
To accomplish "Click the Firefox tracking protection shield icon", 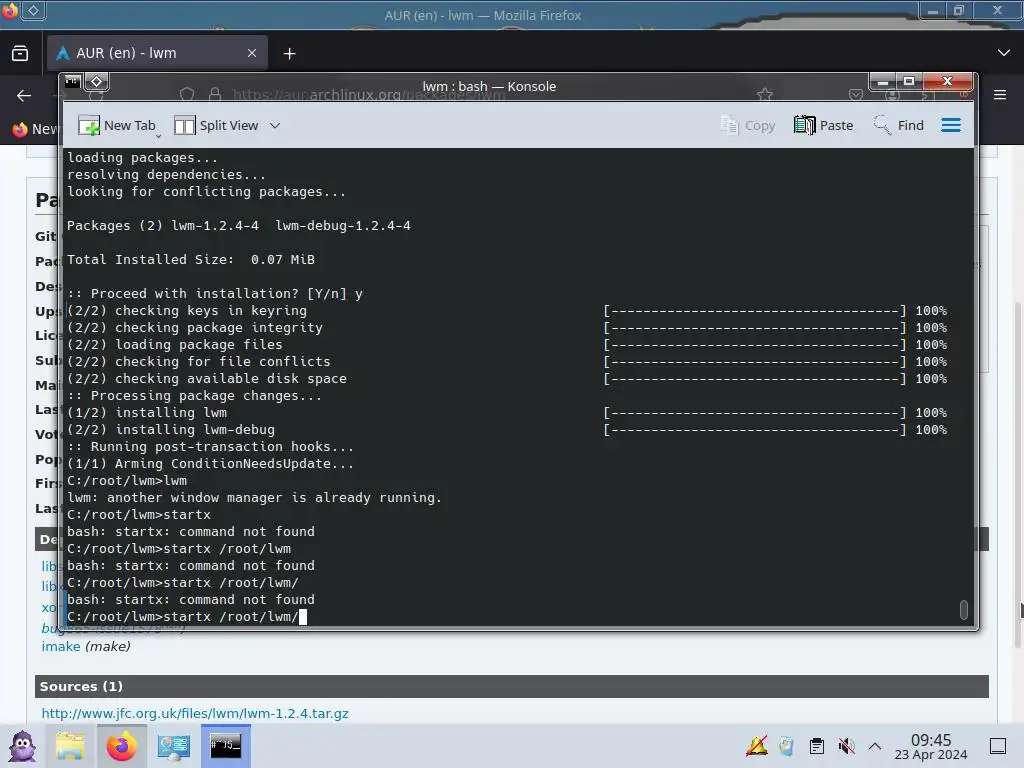I will point(187,95).
